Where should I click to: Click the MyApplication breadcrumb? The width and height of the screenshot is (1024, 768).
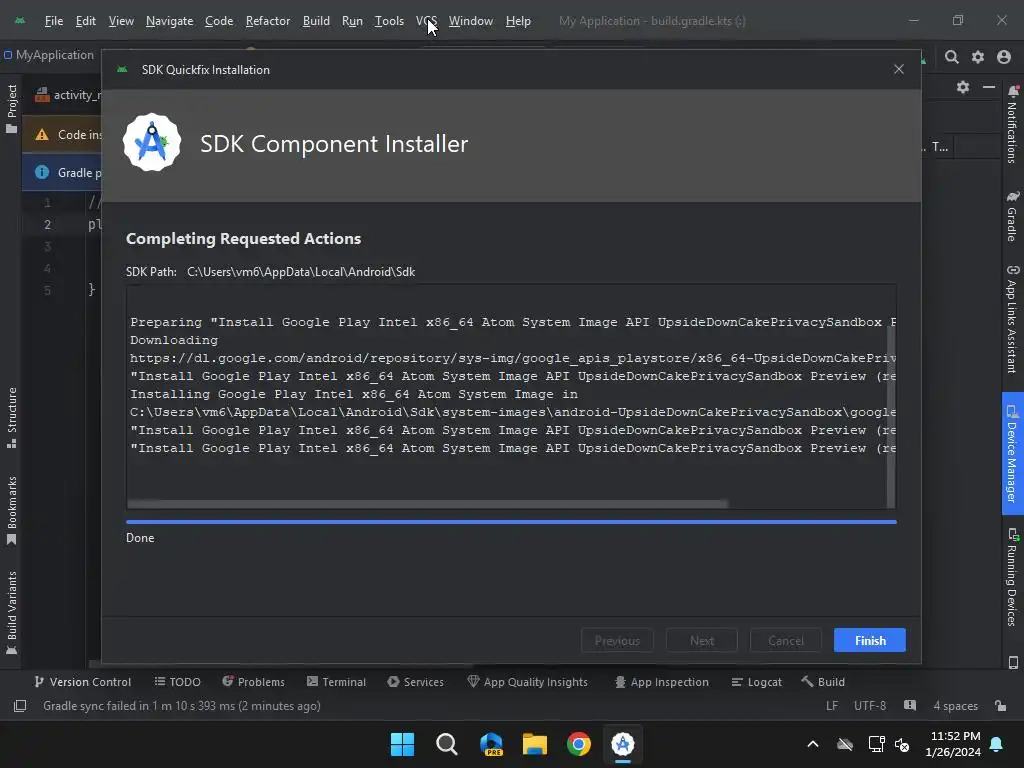pyautogui.click(x=49, y=55)
